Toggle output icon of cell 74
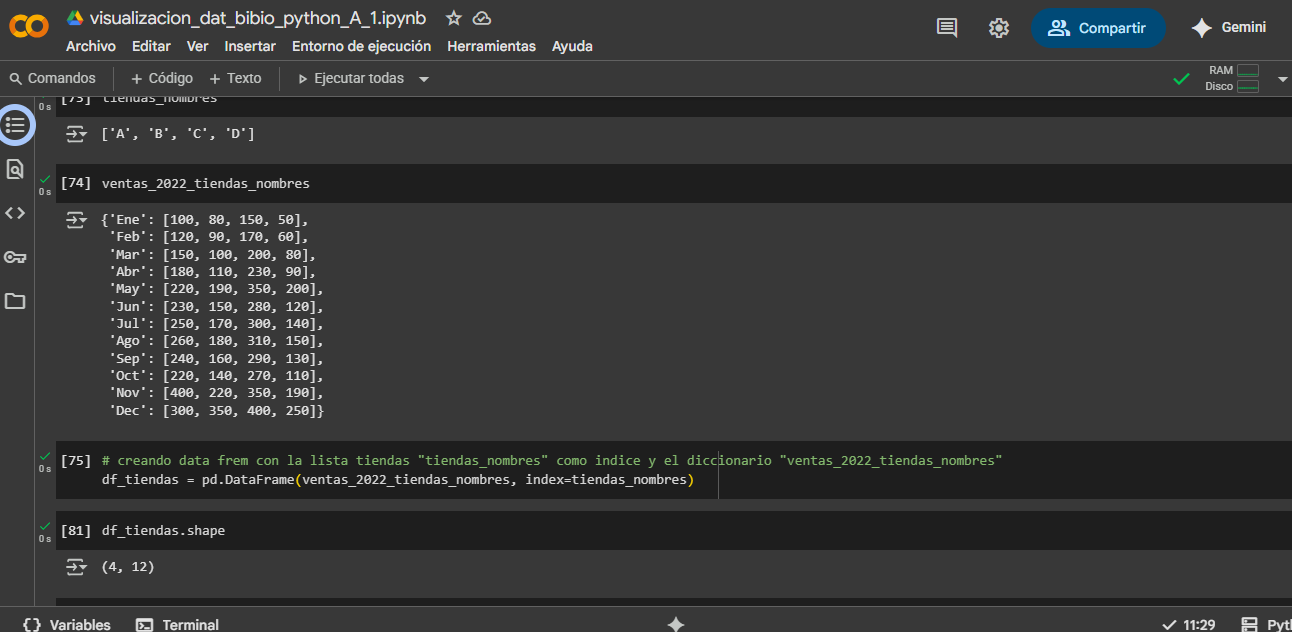The height and width of the screenshot is (632, 1292). coord(77,220)
